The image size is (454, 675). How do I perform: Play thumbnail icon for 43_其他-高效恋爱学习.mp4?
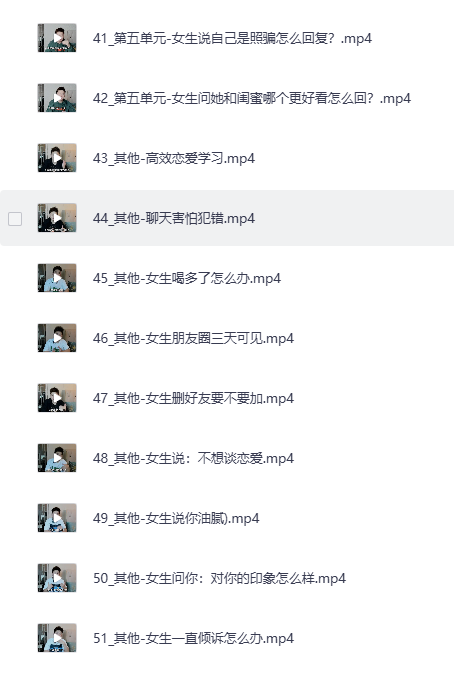[x=57, y=158]
